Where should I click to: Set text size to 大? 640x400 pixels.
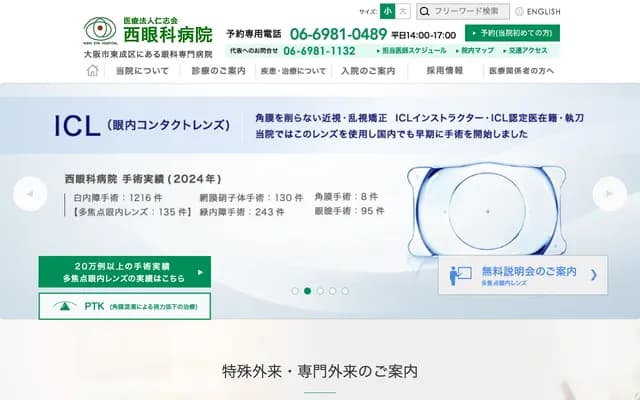pos(403,11)
